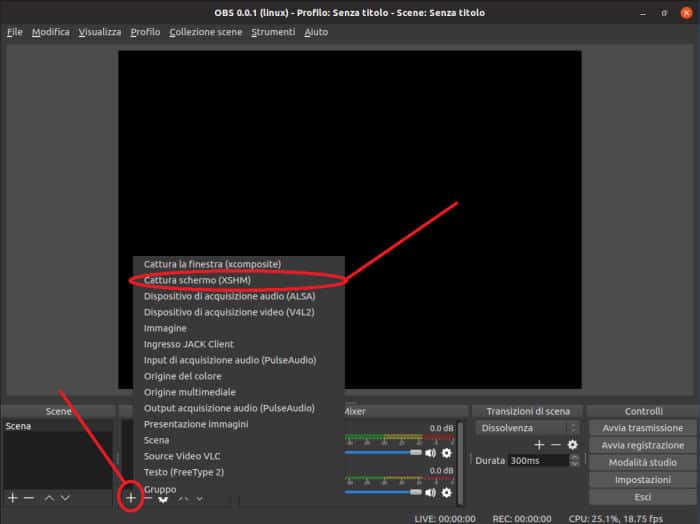This screenshot has width=700, height=524.
Task: Click the CPU 25.1%, 18.75 fps status
Action: pos(616,519)
